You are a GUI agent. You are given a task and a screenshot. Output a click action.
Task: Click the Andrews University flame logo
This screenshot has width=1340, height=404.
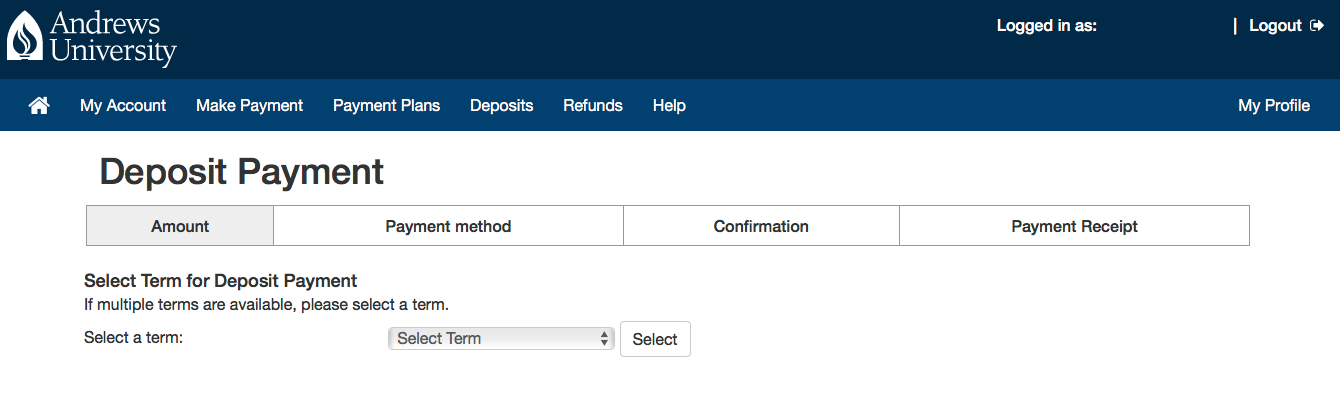pyautogui.click(x=25, y=37)
